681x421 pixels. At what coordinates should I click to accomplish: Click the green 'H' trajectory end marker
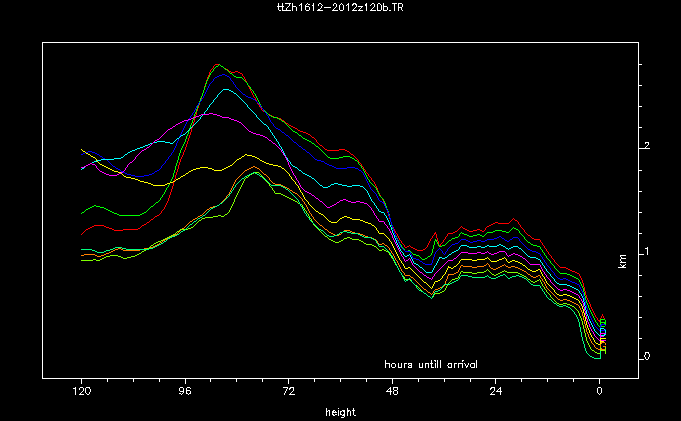602,352
